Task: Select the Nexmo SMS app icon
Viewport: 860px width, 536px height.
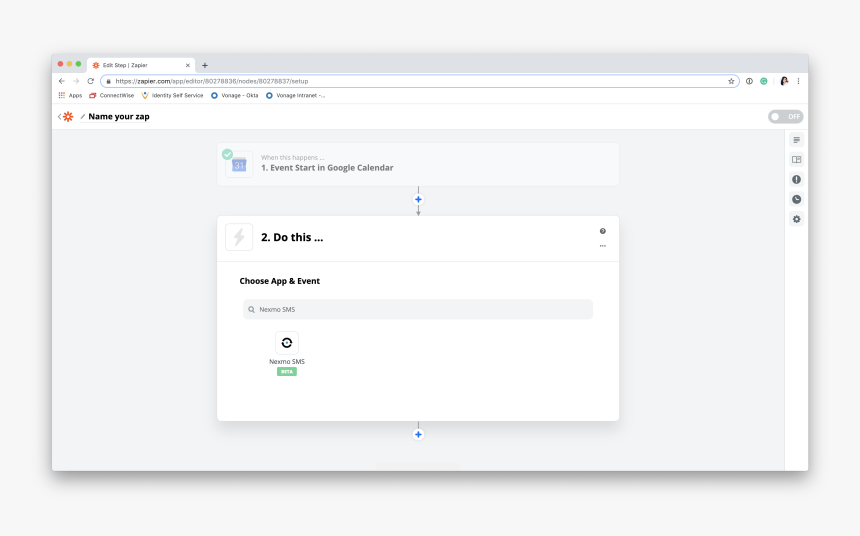Action: pyautogui.click(x=287, y=343)
